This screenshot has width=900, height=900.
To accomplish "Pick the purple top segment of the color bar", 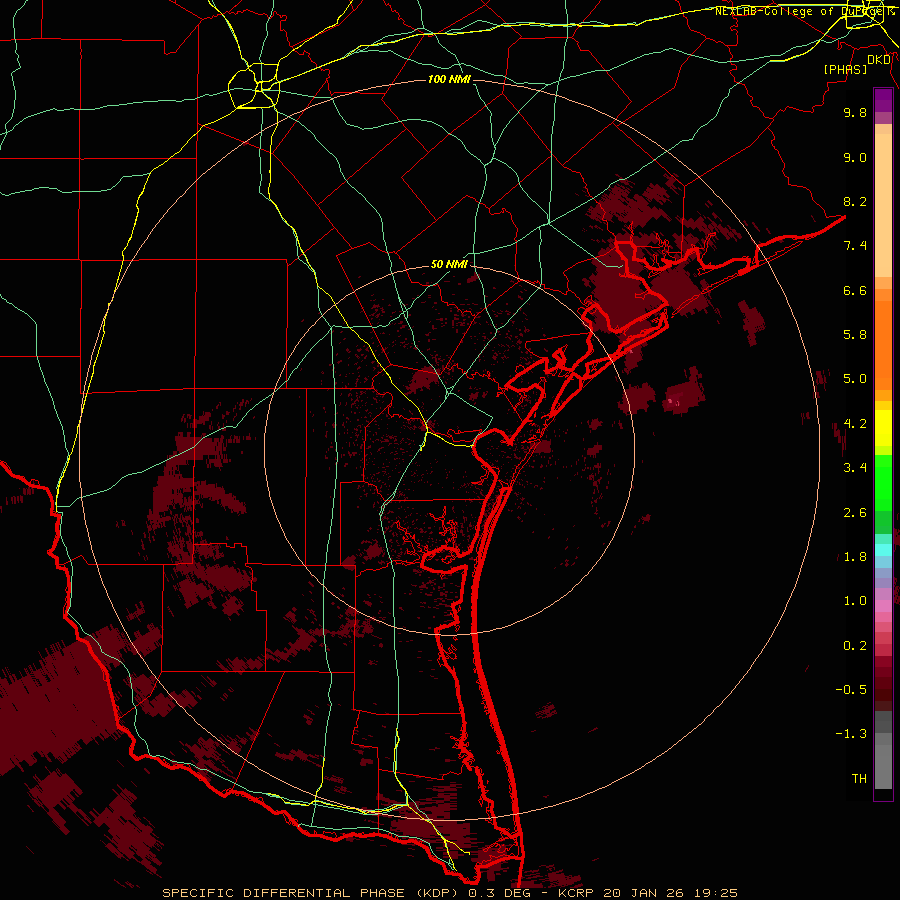I will coord(883,100).
